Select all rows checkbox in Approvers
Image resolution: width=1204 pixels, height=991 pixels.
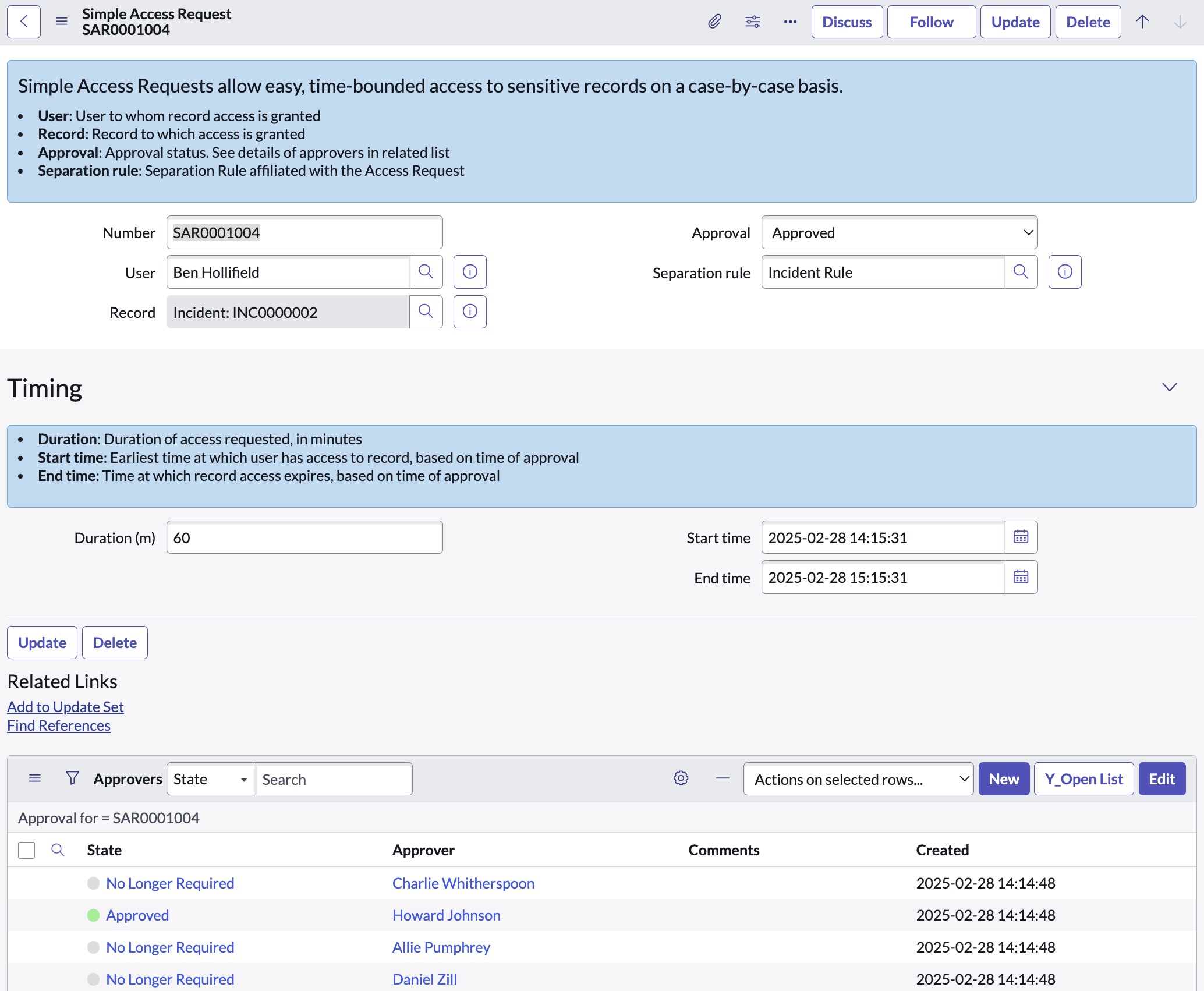pos(26,850)
